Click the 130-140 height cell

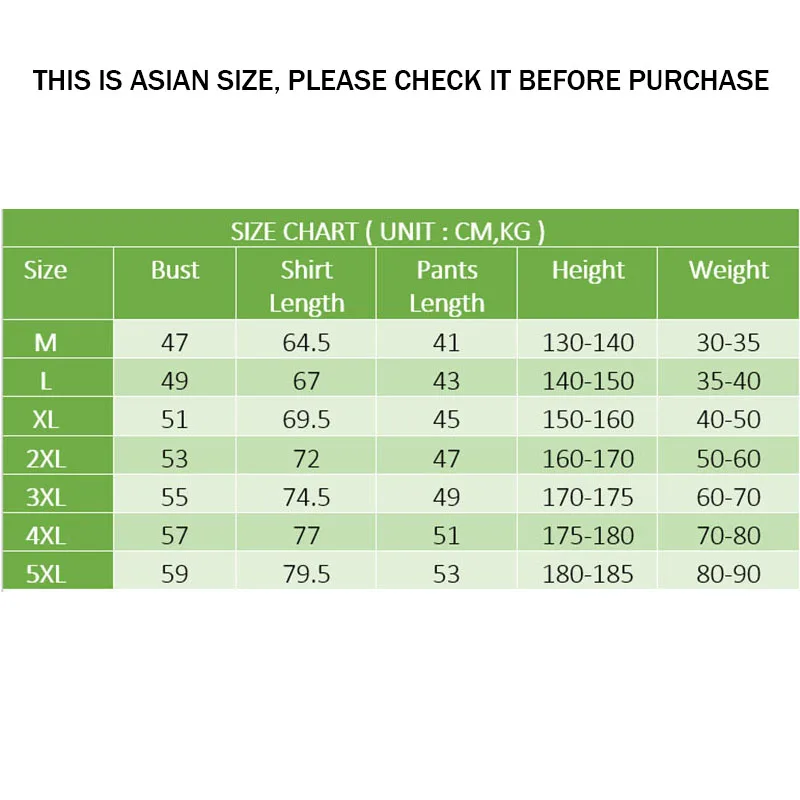click(x=588, y=343)
